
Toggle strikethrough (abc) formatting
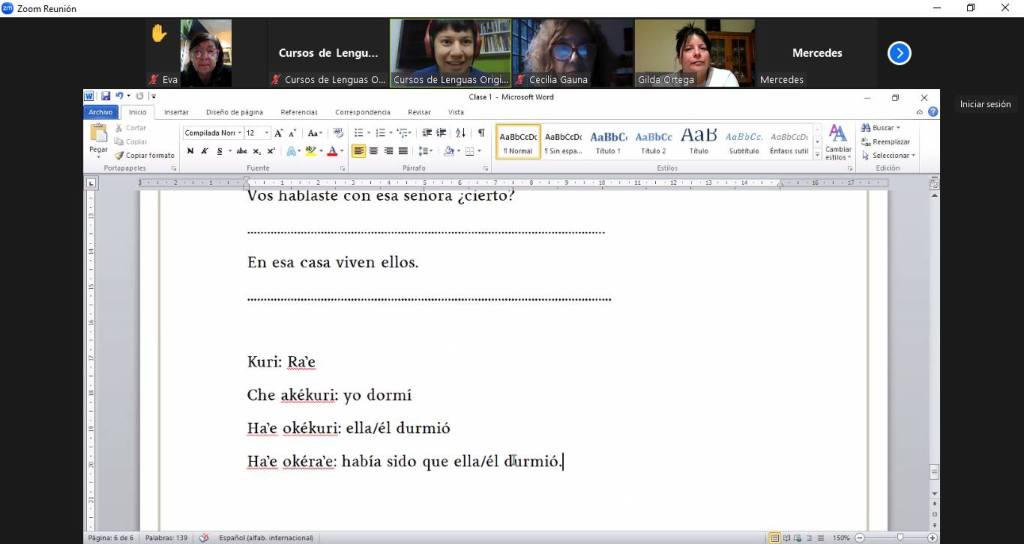241,151
